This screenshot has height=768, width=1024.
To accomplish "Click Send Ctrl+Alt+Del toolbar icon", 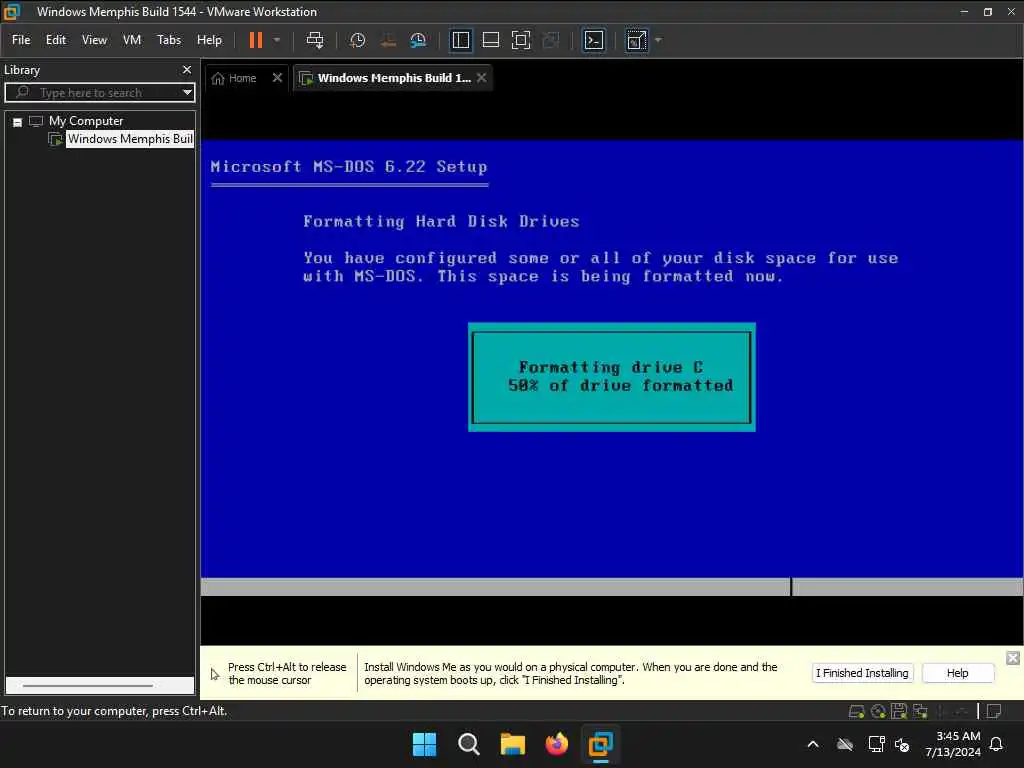I will pos(315,40).
